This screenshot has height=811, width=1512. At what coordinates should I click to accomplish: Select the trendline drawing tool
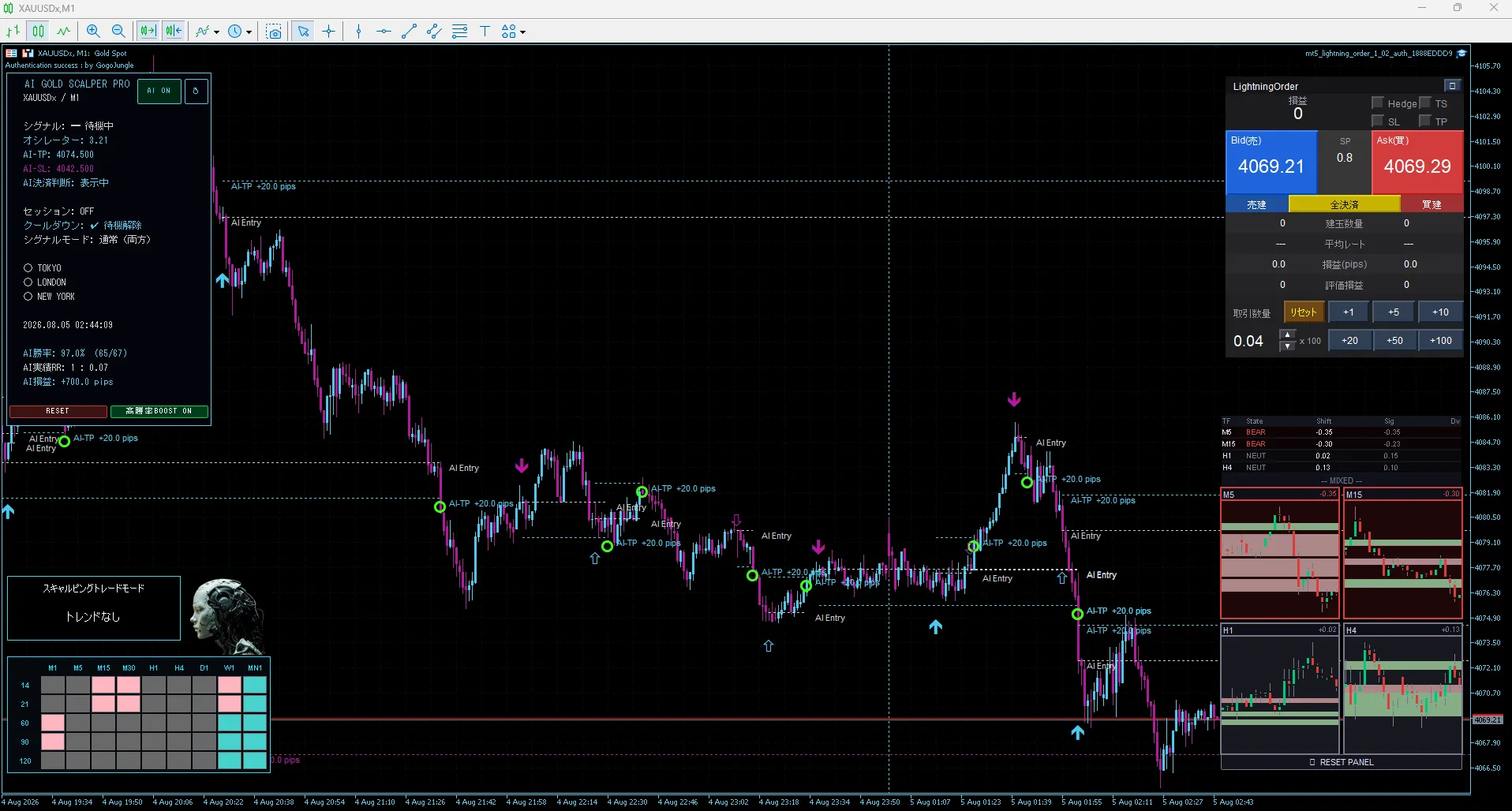[x=409, y=32]
